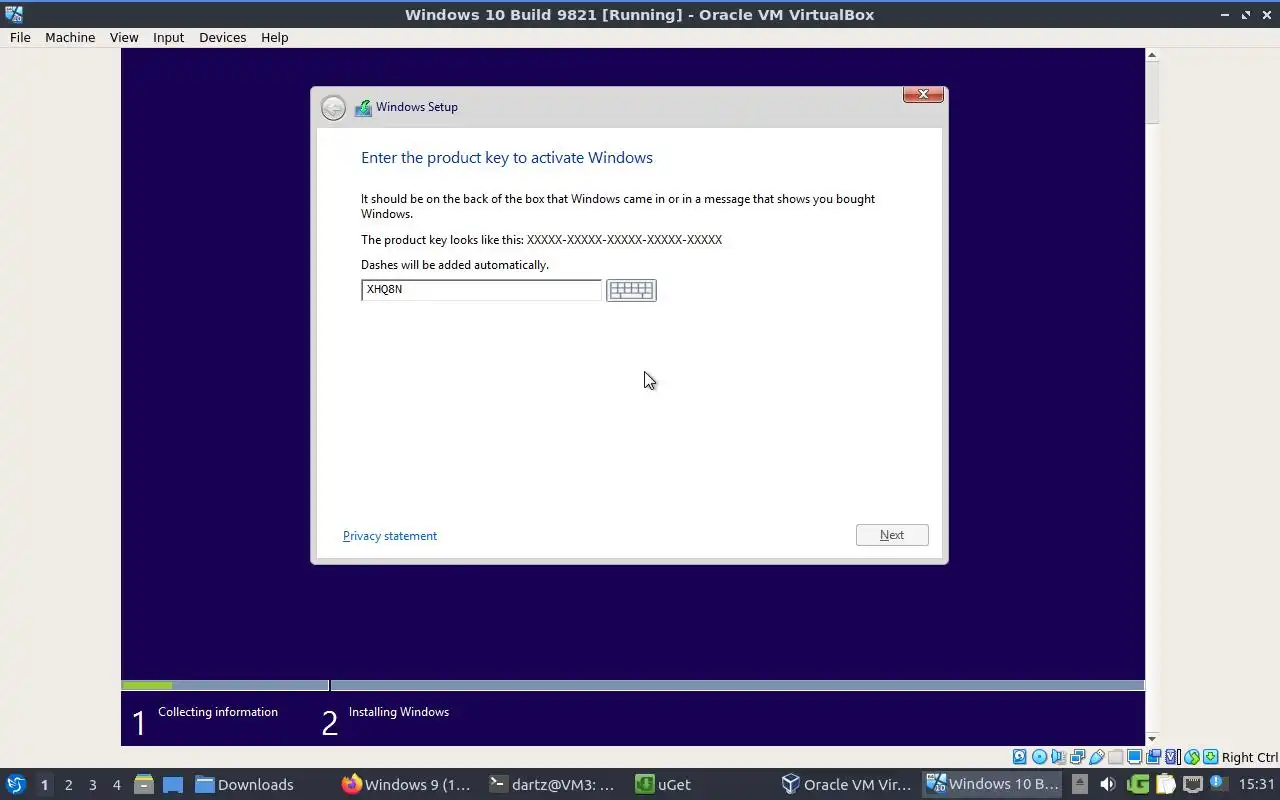Open the shared folders status icon
Viewport: 1280px width, 800px height.
point(1115,757)
